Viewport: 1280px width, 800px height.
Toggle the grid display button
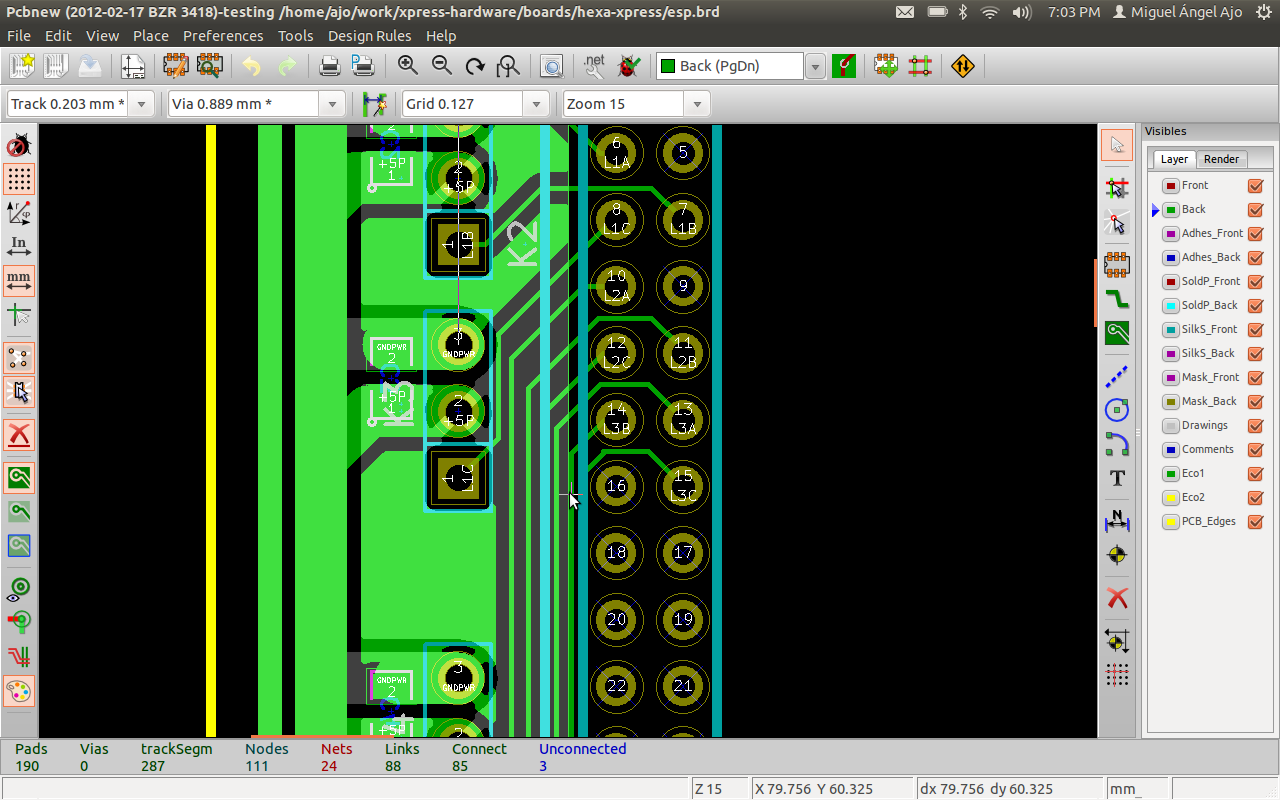[19, 179]
